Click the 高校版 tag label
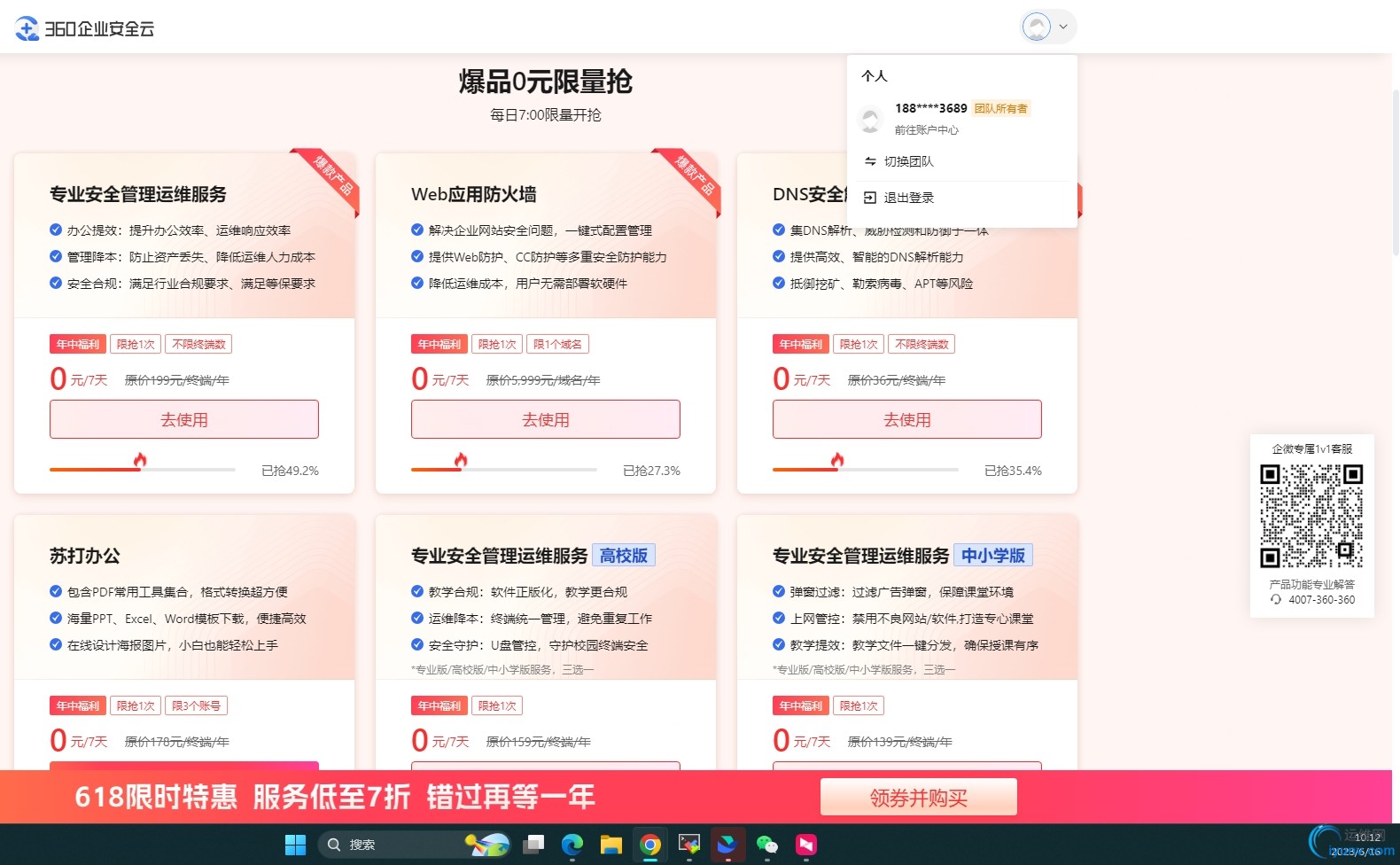Image resolution: width=1400 pixels, height=865 pixels. click(624, 556)
